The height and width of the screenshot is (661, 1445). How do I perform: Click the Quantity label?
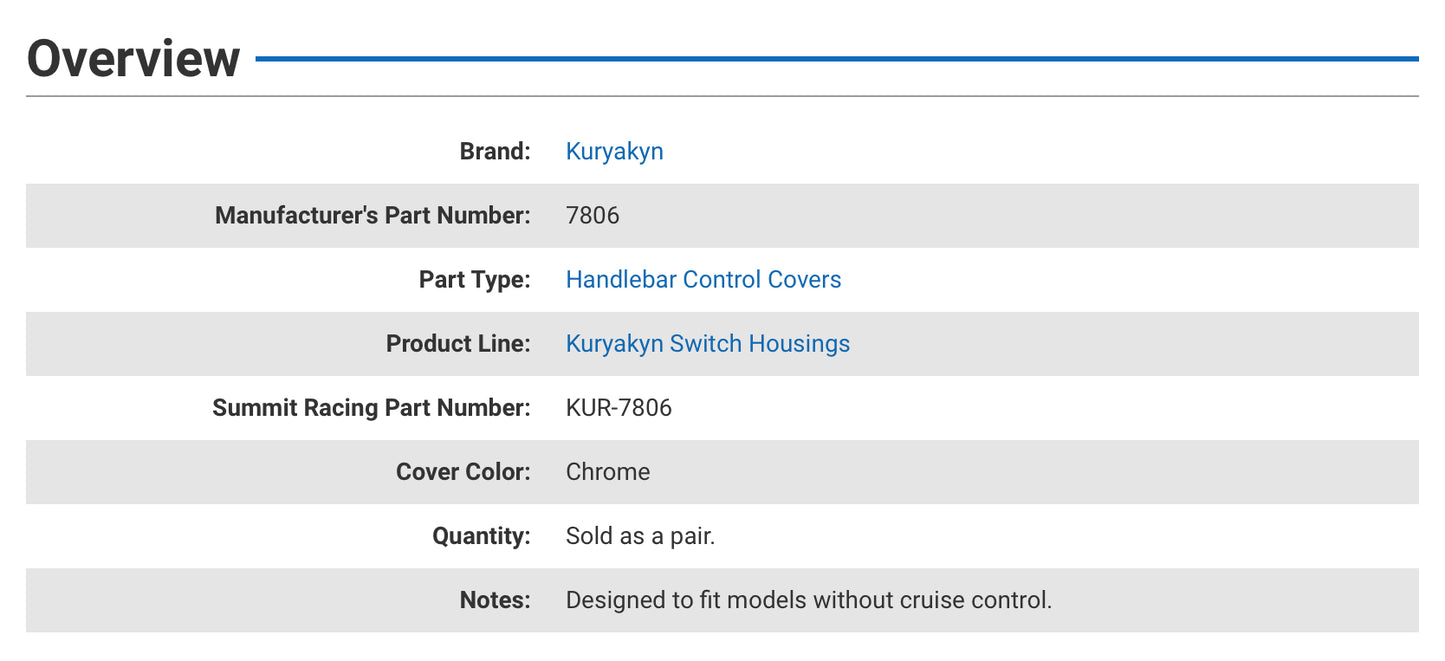click(481, 535)
